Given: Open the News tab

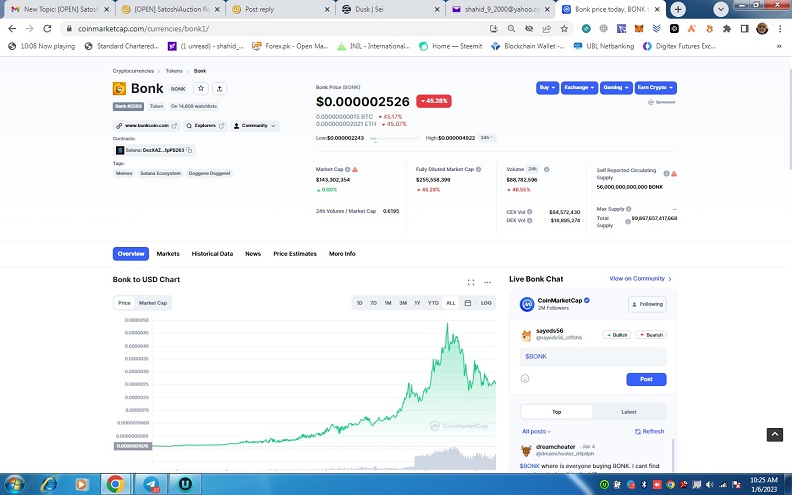Looking at the screenshot, I should (x=253, y=254).
